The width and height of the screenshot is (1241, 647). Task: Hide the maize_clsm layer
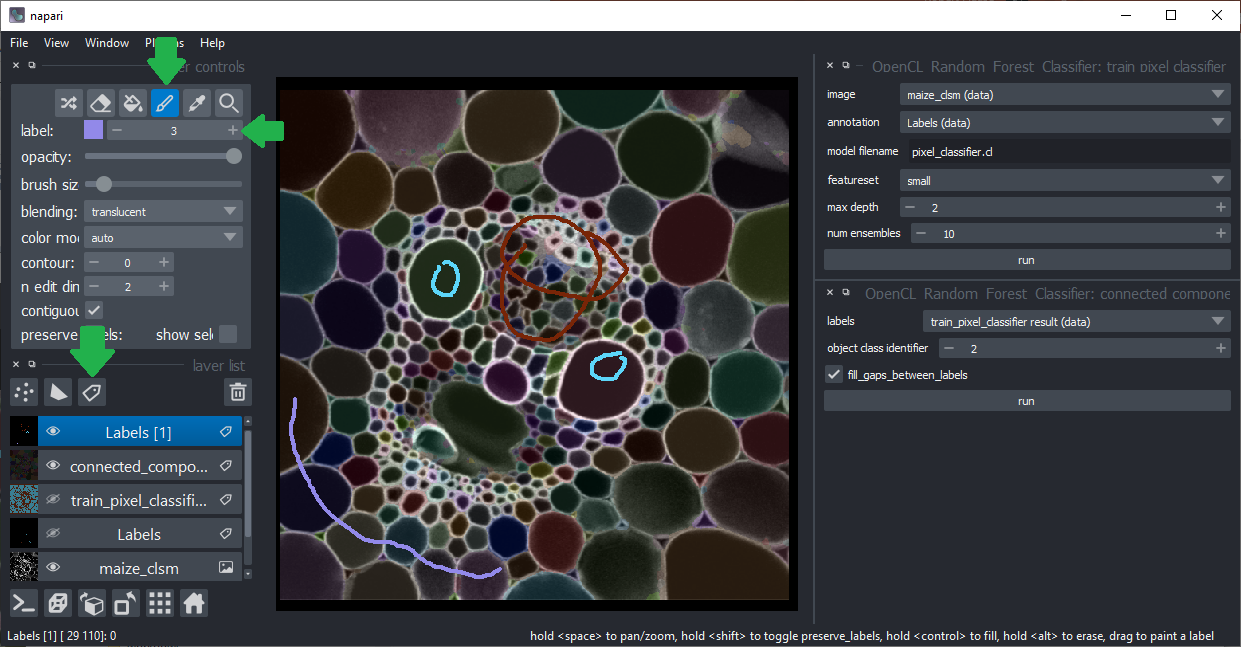[54, 568]
